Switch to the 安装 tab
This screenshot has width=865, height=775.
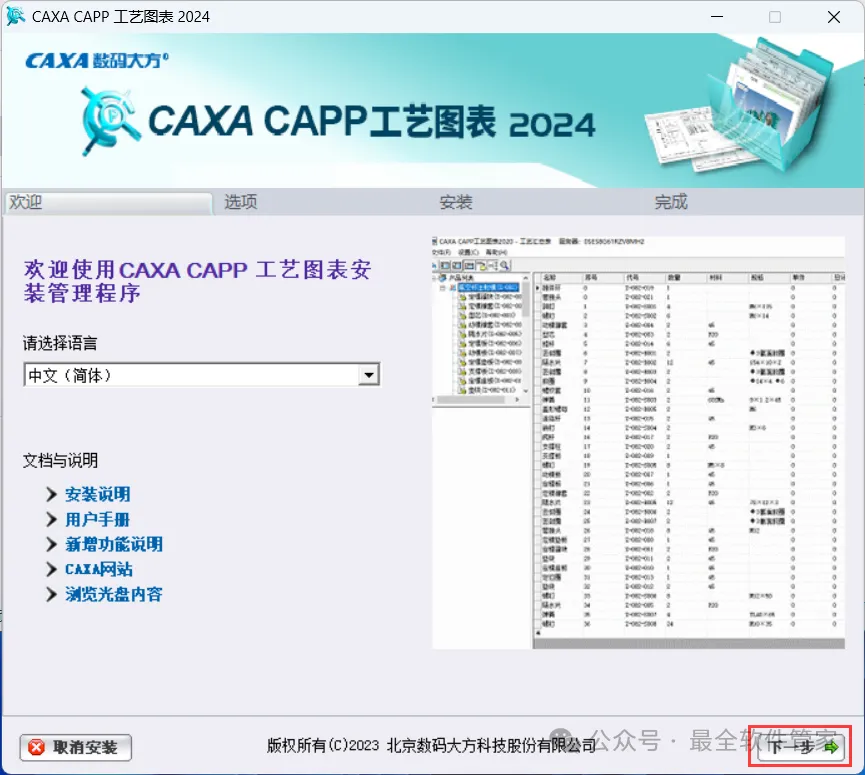click(456, 202)
